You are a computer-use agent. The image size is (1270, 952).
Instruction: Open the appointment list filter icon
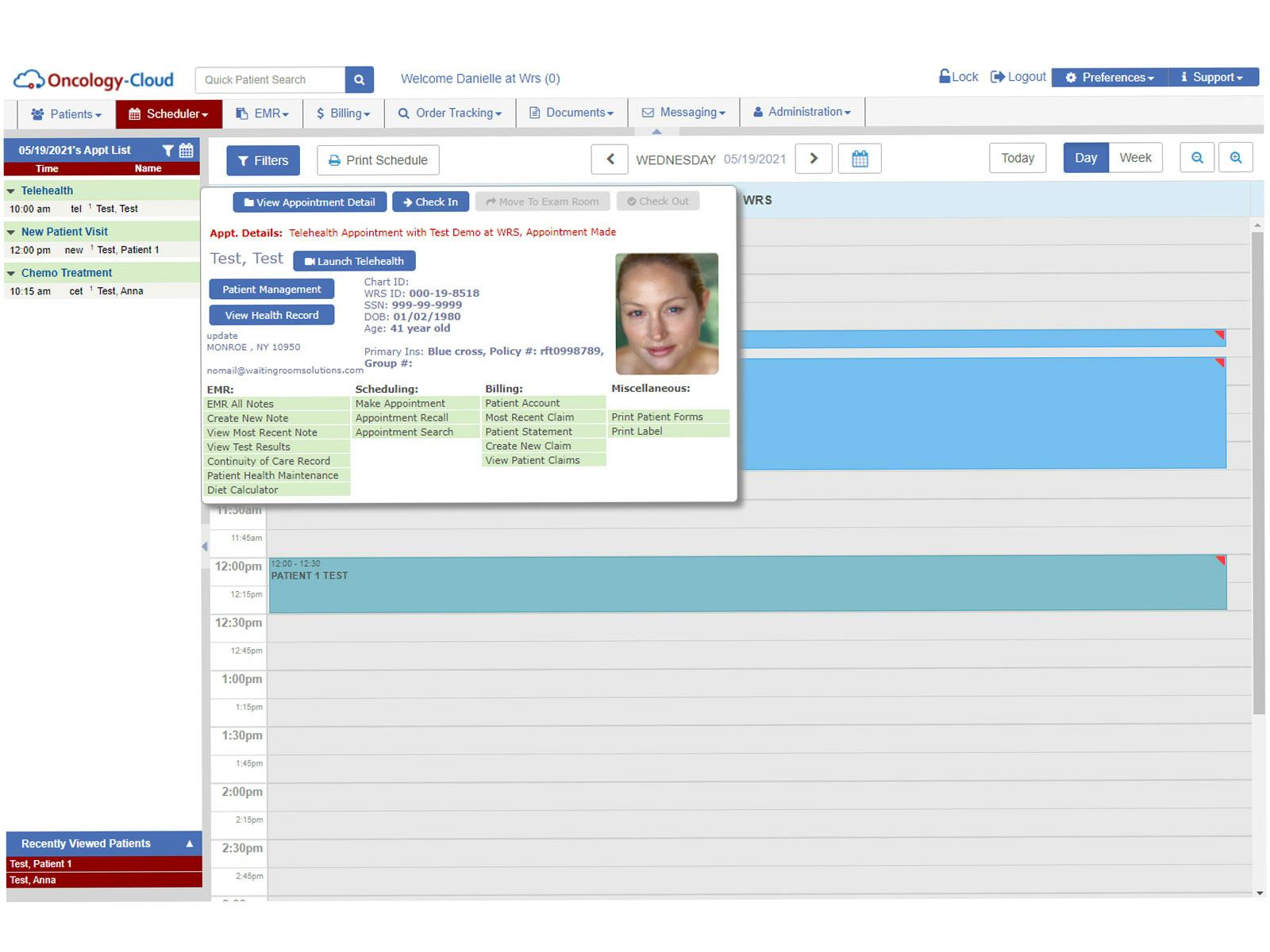pos(167,149)
